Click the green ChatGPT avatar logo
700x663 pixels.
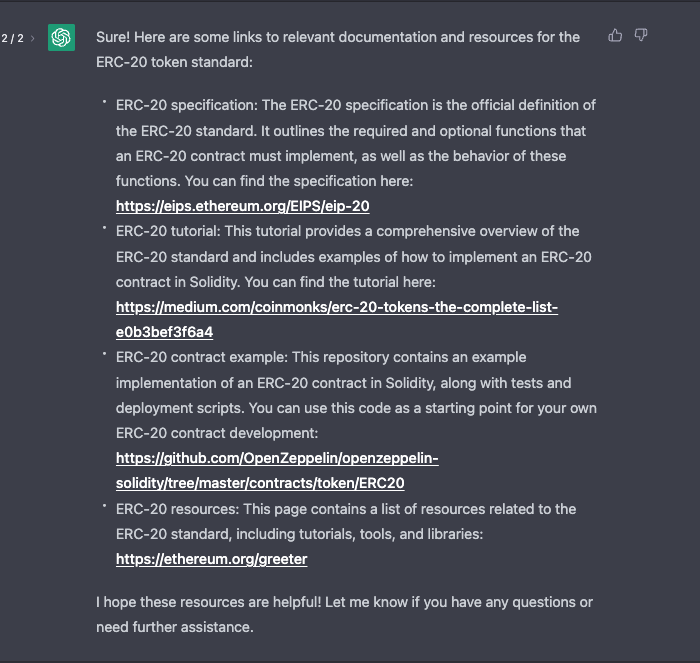61,38
